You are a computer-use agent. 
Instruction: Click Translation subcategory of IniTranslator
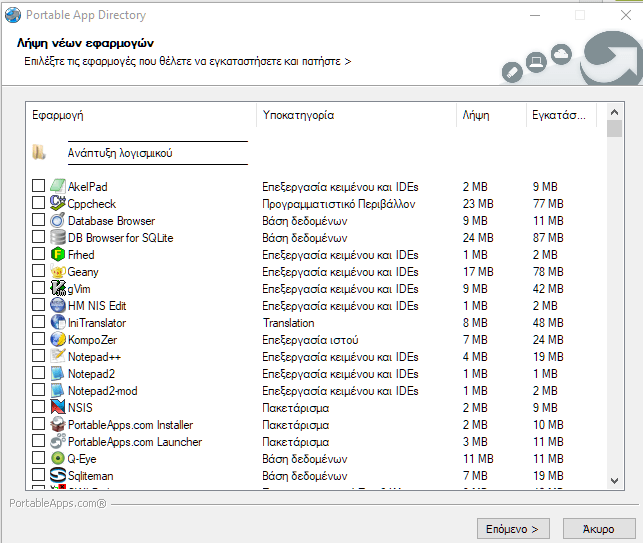pos(289,323)
